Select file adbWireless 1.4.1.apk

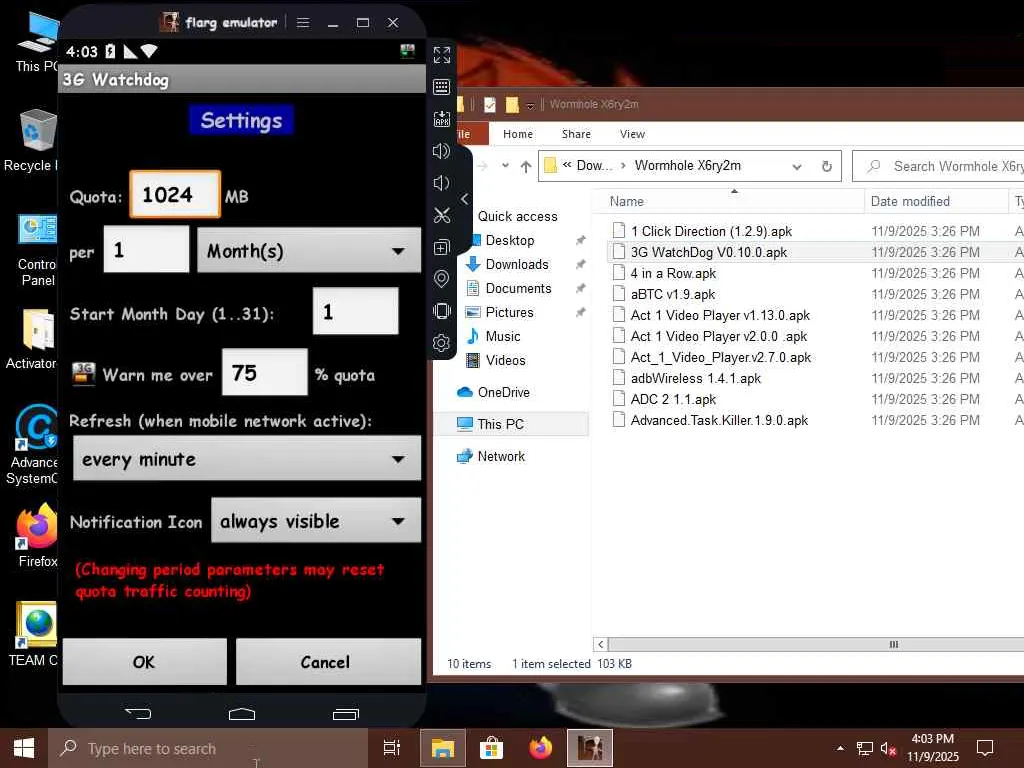[695, 378]
